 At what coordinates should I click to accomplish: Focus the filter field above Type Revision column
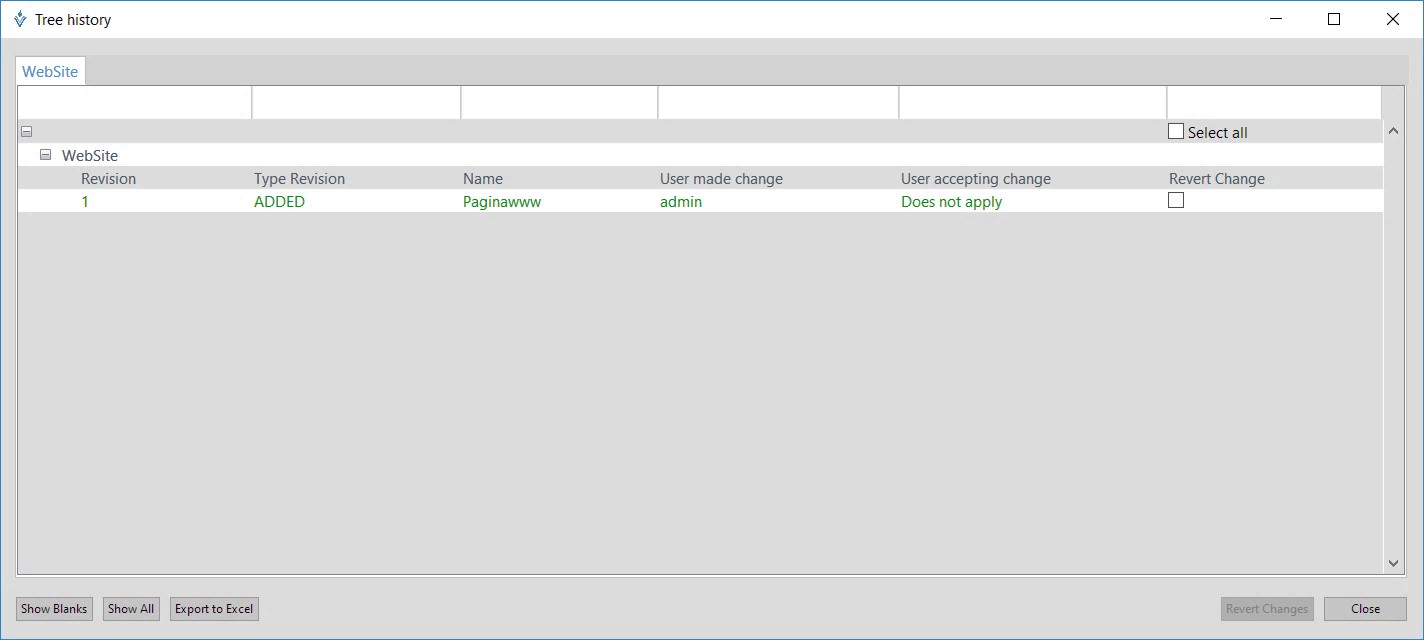click(356, 103)
